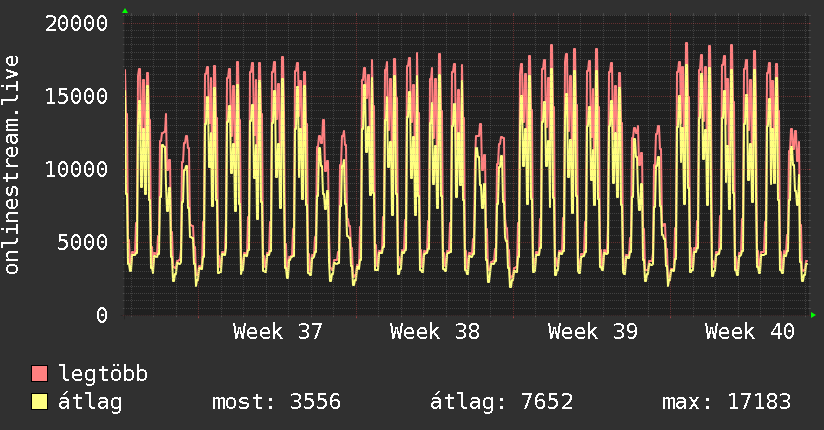Click the Week 40 axis label
The height and width of the screenshot is (430, 824).
pyautogui.click(x=749, y=332)
